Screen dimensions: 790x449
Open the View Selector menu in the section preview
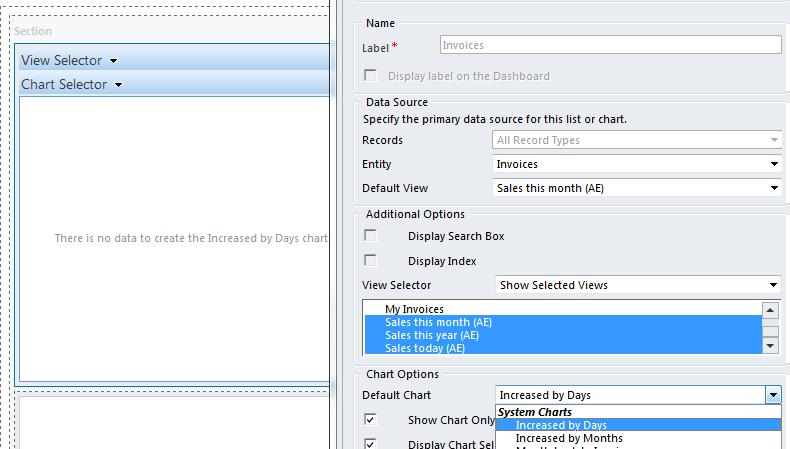coord(69,61)
